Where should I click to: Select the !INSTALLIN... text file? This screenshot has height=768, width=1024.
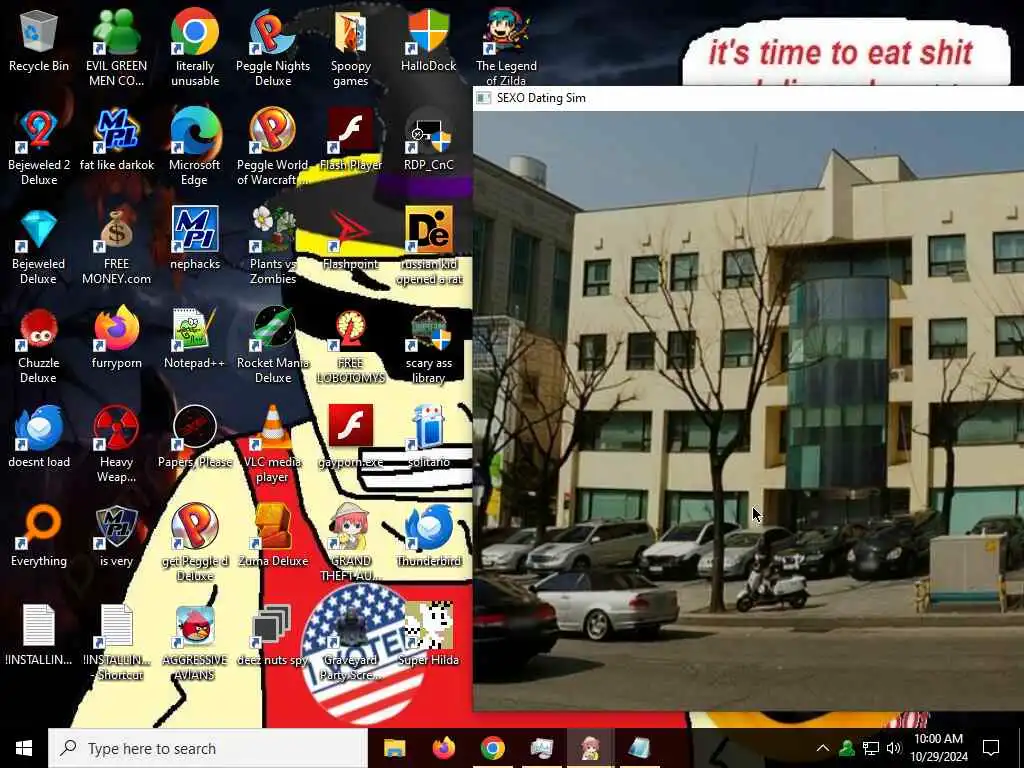(x=39, y=637)
